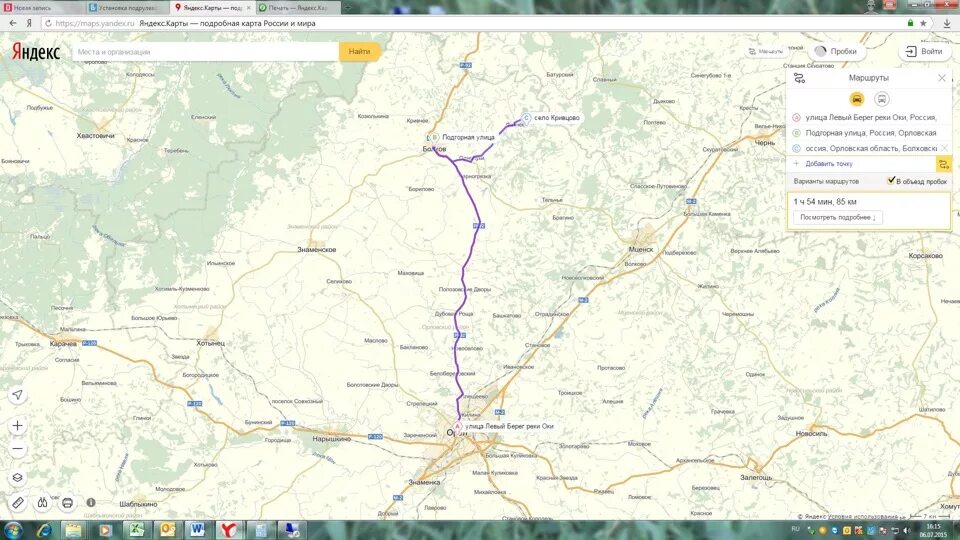Screen dimensions: 960x540
Task: Click the browser back arrow
Action: click(13, 23)
